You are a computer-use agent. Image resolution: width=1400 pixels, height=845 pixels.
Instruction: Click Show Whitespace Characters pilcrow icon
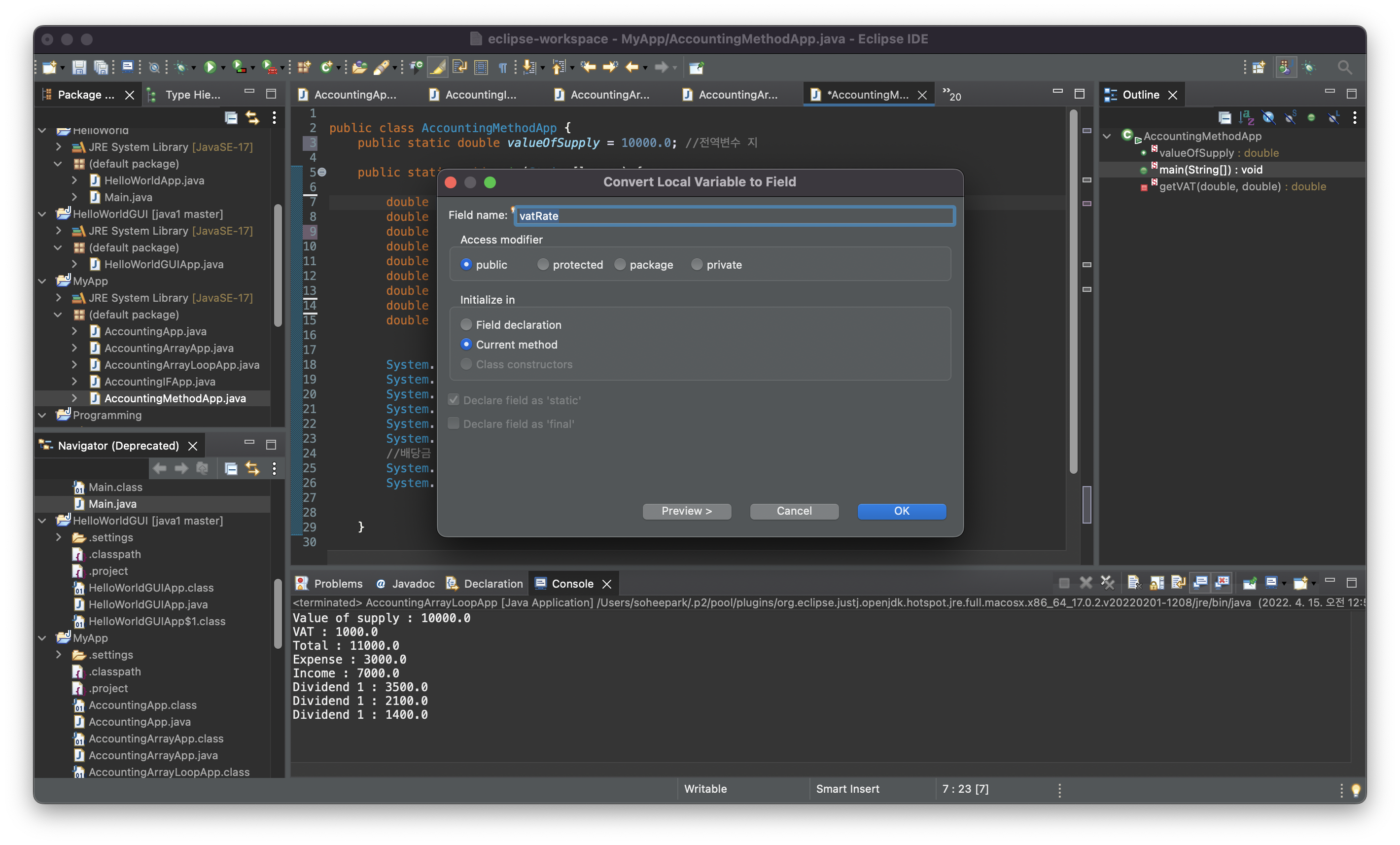tap(503, 68)
